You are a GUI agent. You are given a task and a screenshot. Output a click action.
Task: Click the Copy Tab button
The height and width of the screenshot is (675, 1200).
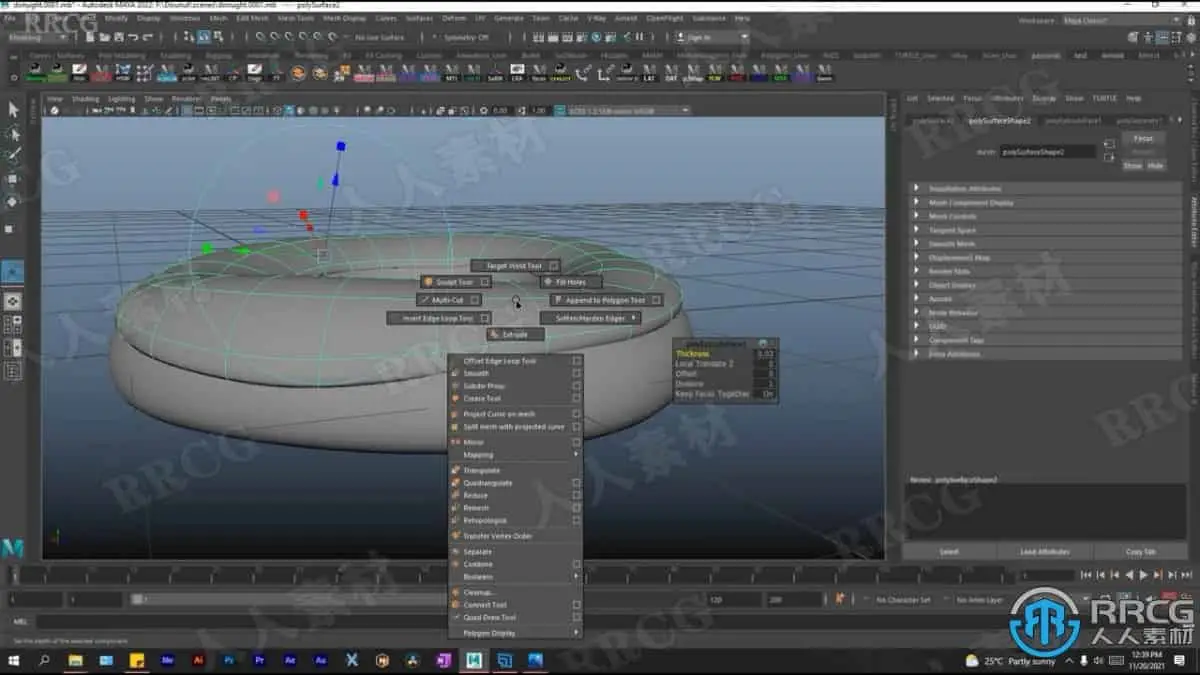(x=1140, y=552)
